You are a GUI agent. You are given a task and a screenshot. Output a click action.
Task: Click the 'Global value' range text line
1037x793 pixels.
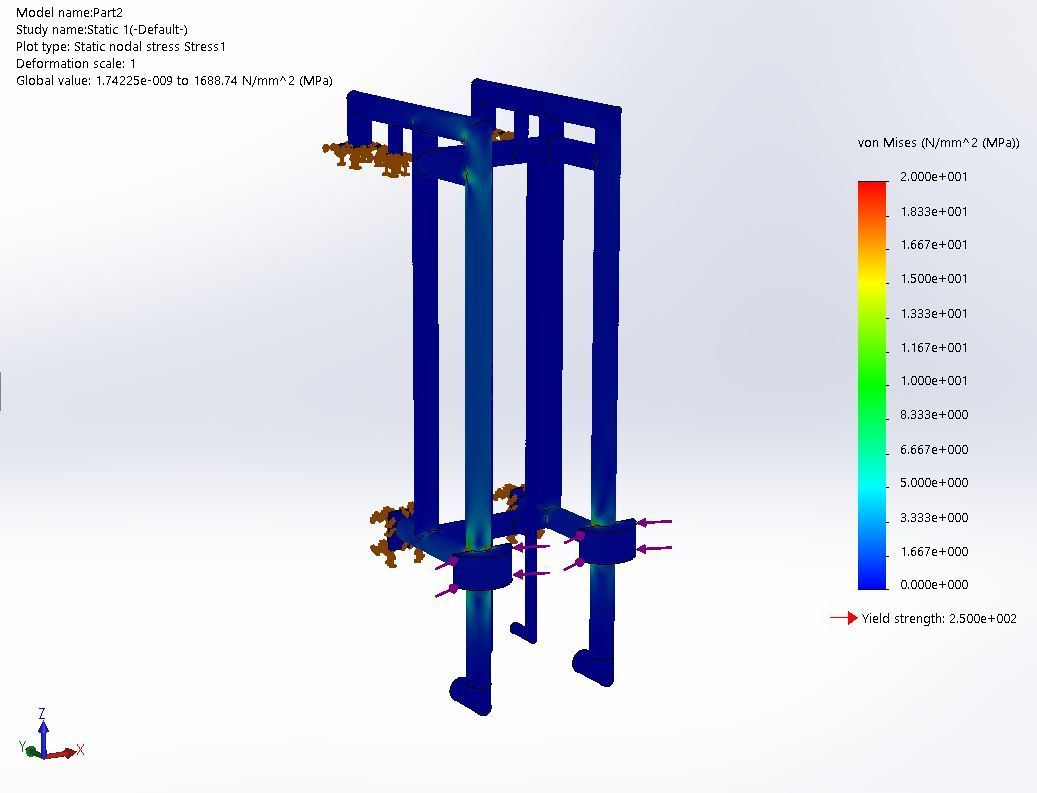tap(174, 81)
